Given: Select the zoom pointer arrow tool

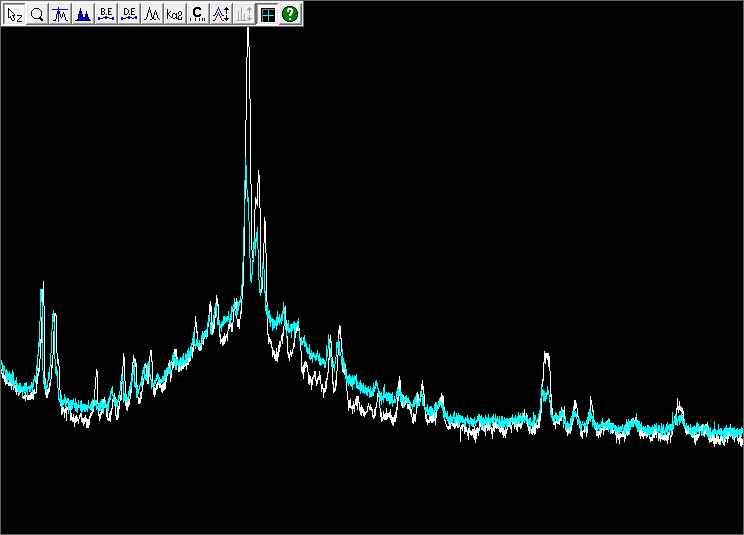Looking at the screenshot, I should [14, 14].
